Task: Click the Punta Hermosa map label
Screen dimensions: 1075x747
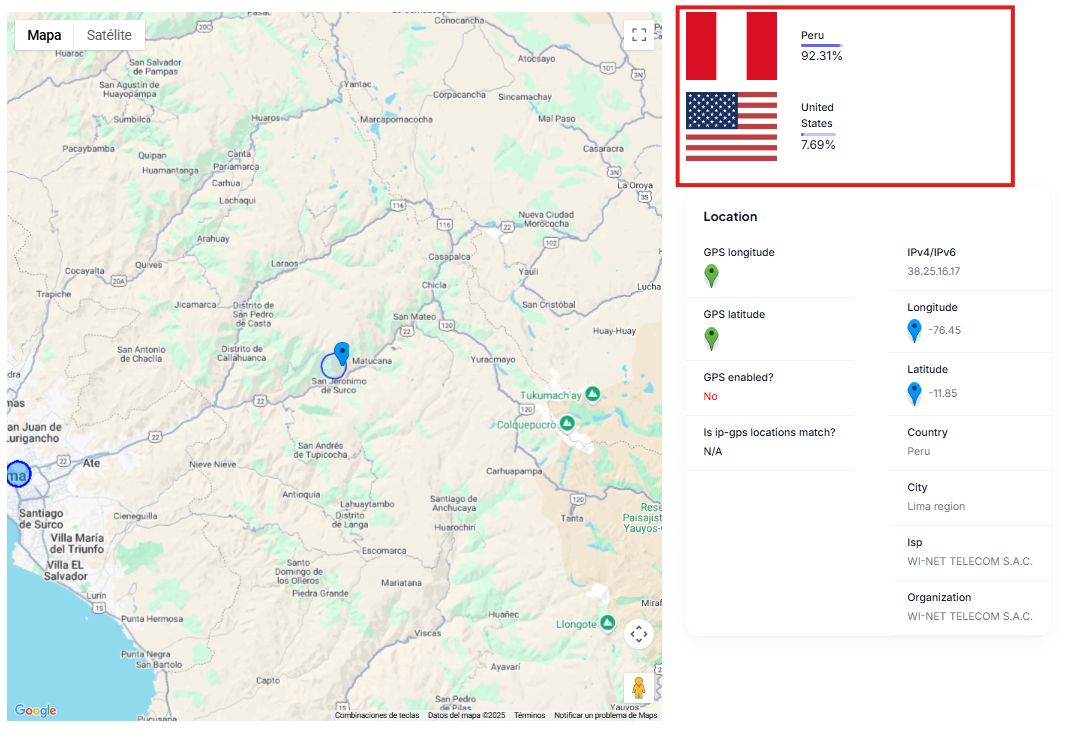Action: 152,619
